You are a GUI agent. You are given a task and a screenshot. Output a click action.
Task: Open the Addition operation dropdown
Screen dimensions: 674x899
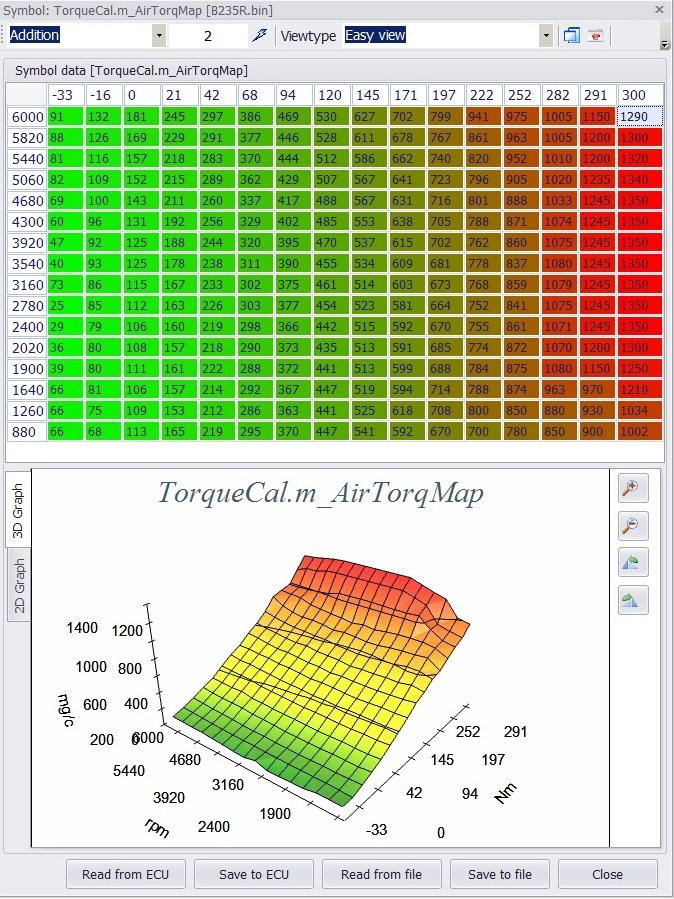tap(158, 35)
